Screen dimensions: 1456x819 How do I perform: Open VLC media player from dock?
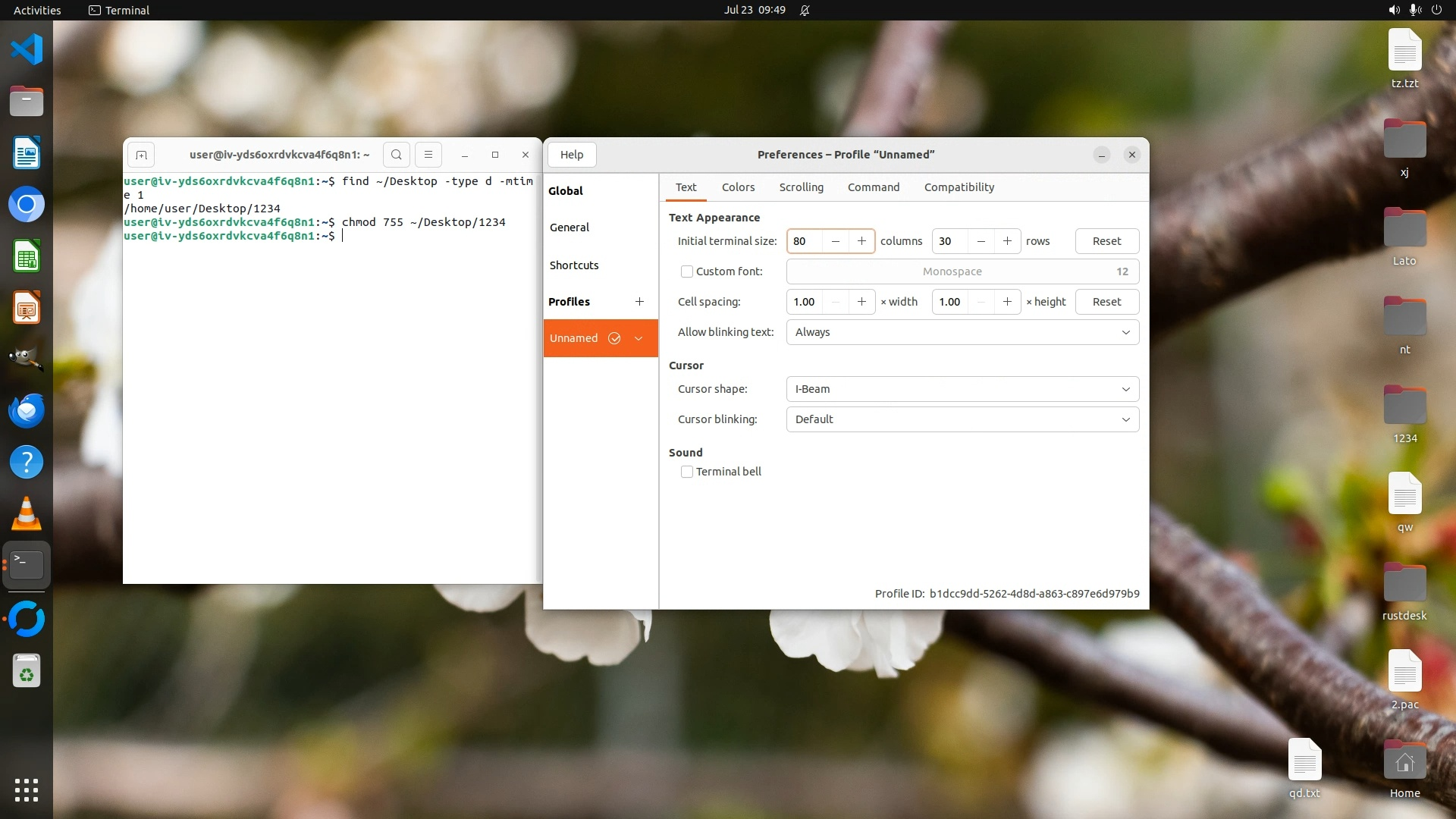(27, 513)
